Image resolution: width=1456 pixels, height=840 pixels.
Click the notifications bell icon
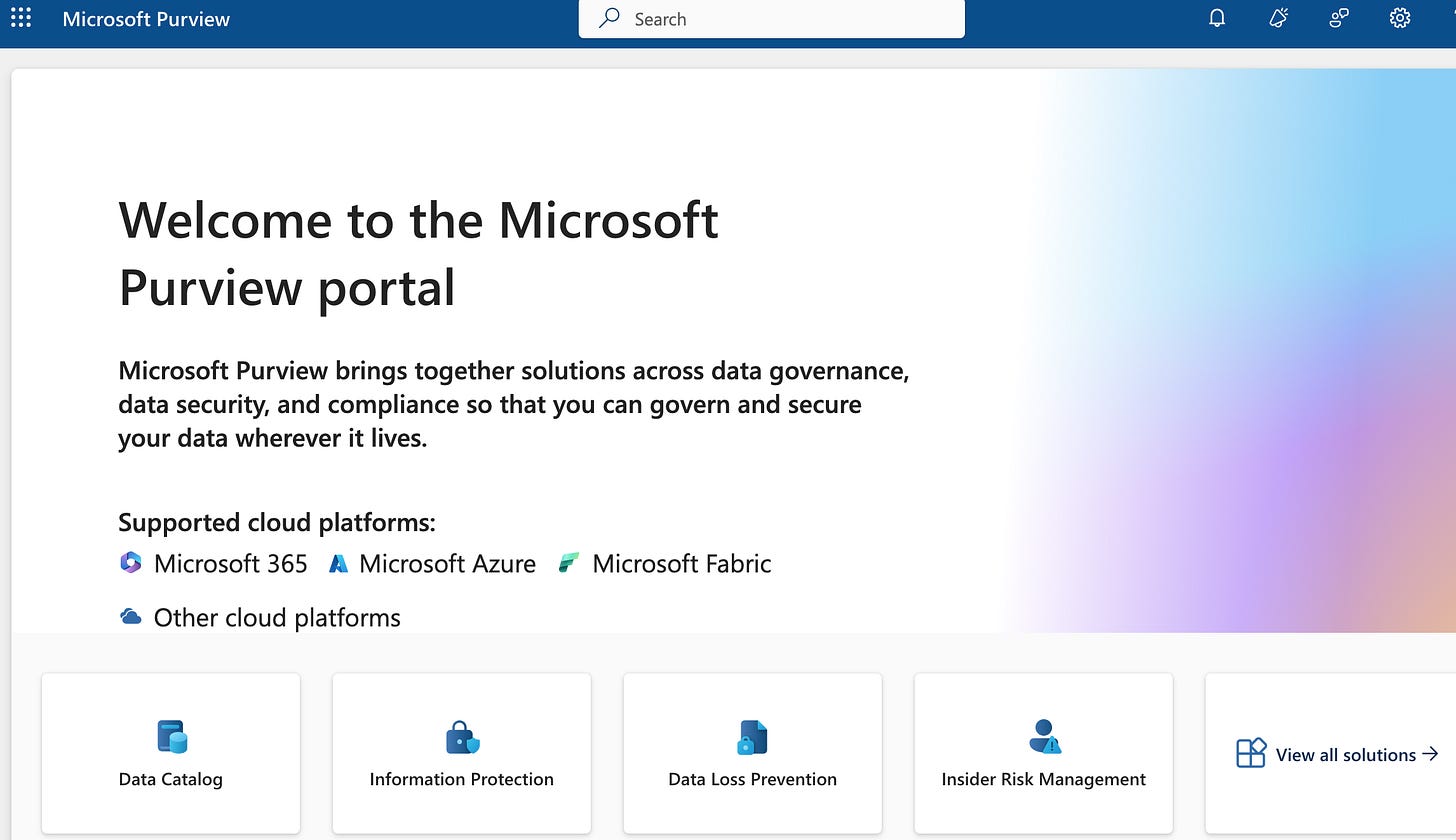1217,18
